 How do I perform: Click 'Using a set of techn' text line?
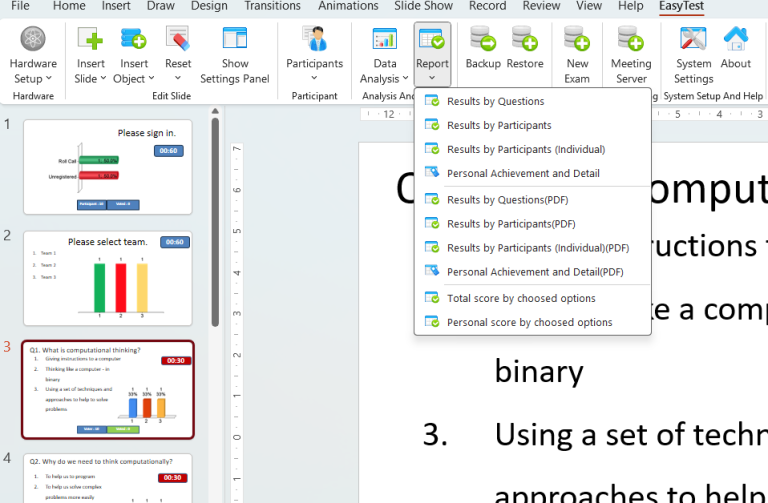631,434
